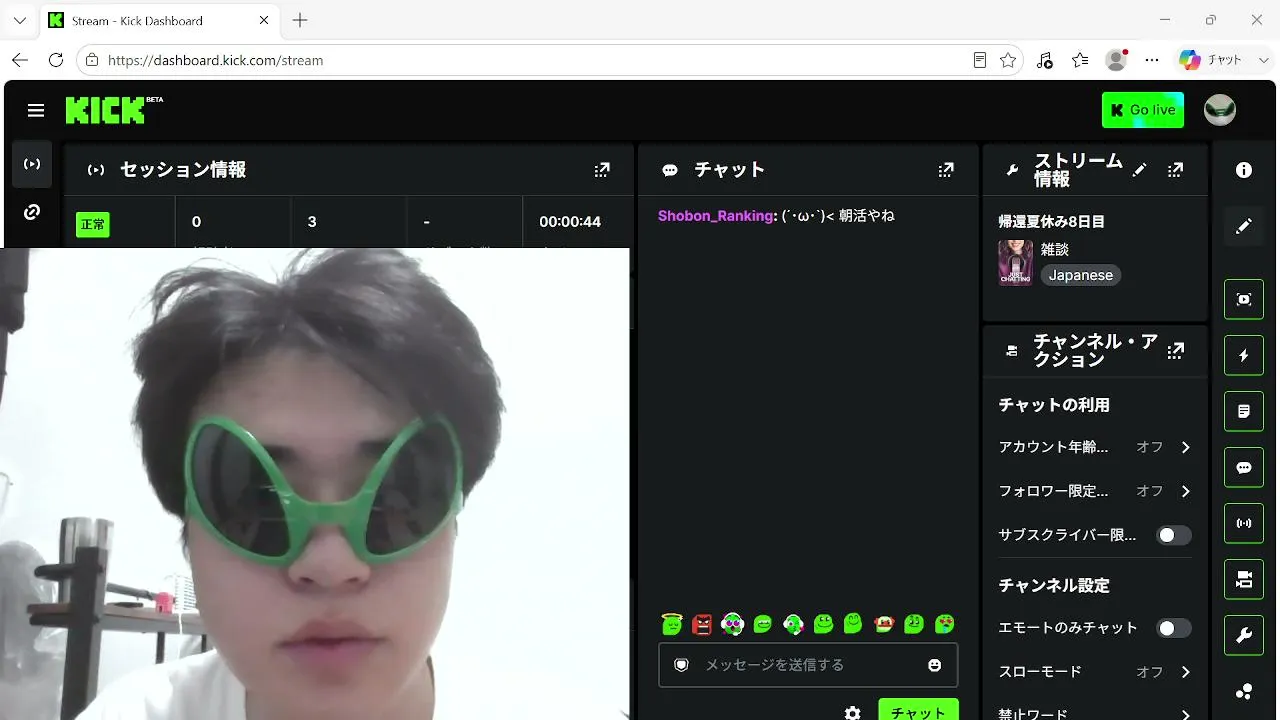The image size is (1280, 720).
Task: Insert the headphones emote with purple eyes
Action: click(x=732, y=624)
